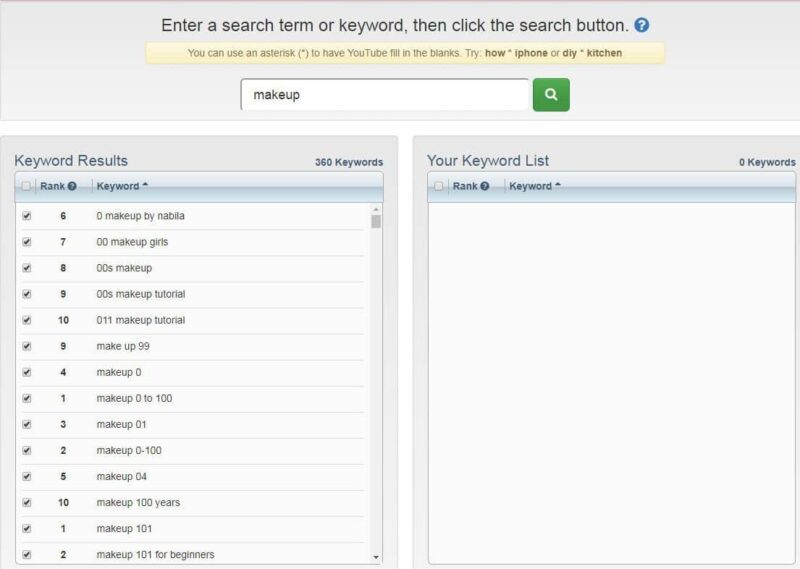This screenshot has width=800, height=569.
Task: Sort Your Keyword List by Rank column
Action: coord(465,186)
